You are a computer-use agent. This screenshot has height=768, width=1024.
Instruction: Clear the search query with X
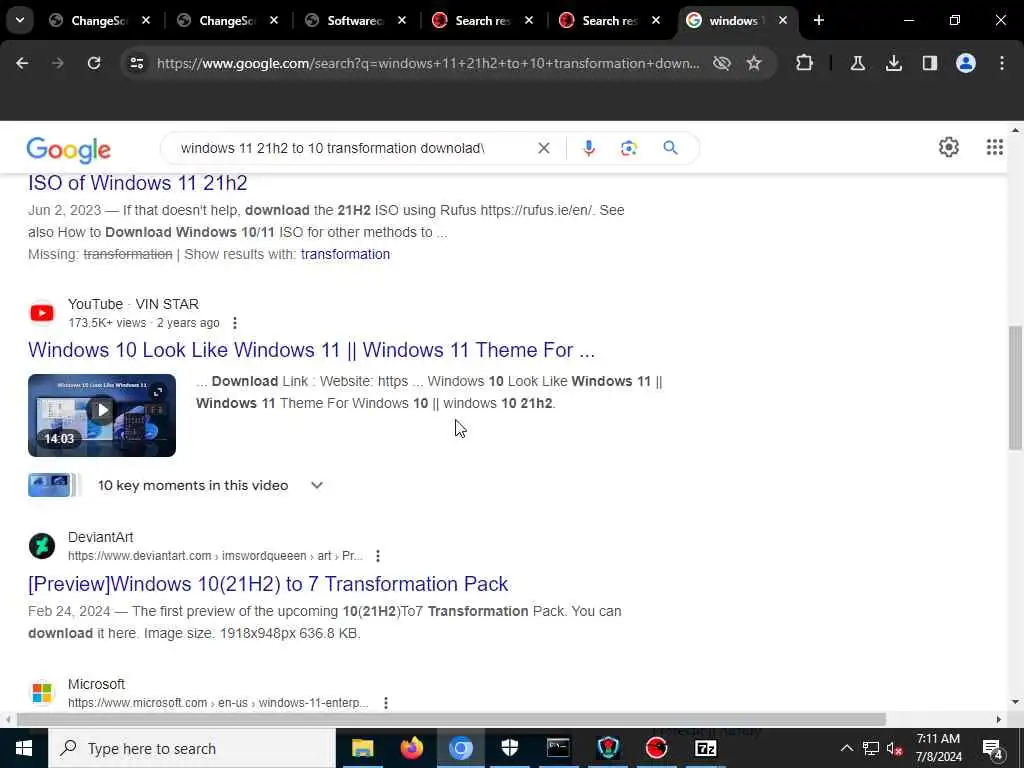click(x=543, y=148)
